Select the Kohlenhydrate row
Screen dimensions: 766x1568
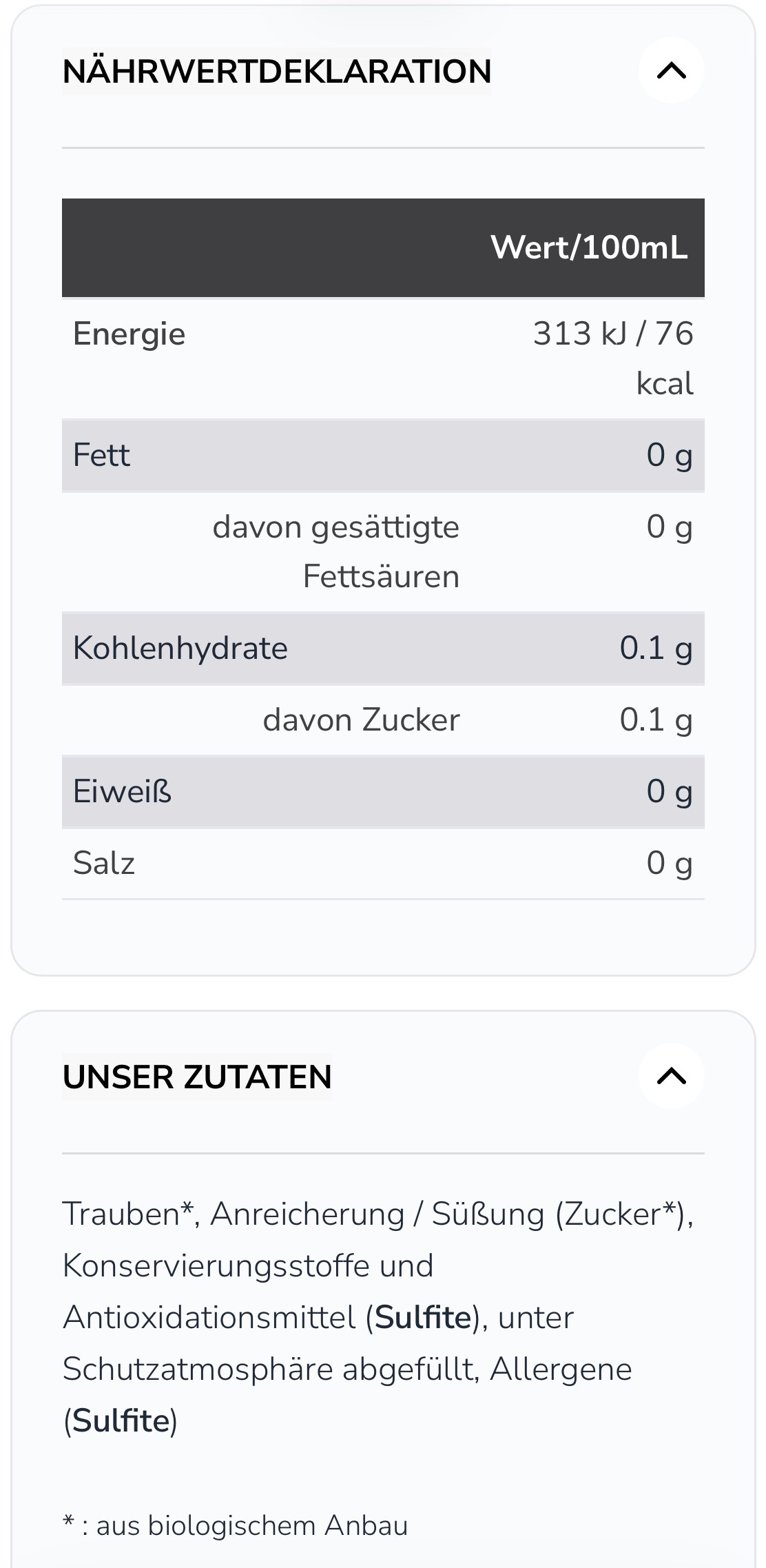(383, 648)
